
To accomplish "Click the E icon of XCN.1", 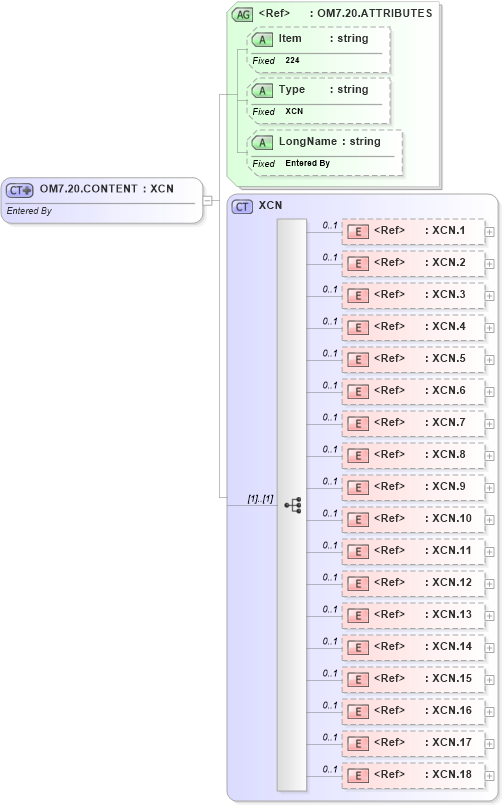I will 358,232.
